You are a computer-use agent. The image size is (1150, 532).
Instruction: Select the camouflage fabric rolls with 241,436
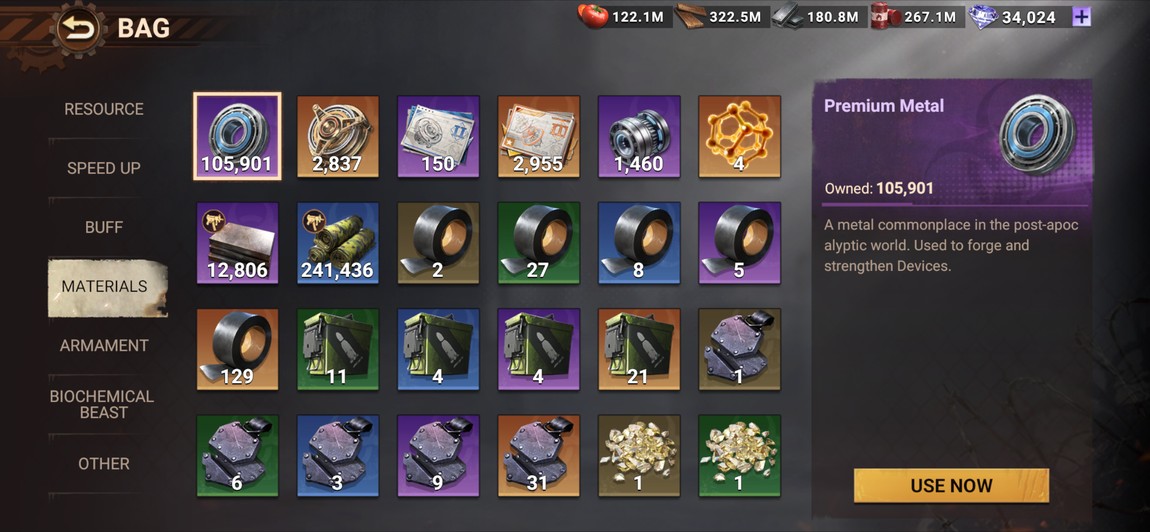(x=337, y=243)
